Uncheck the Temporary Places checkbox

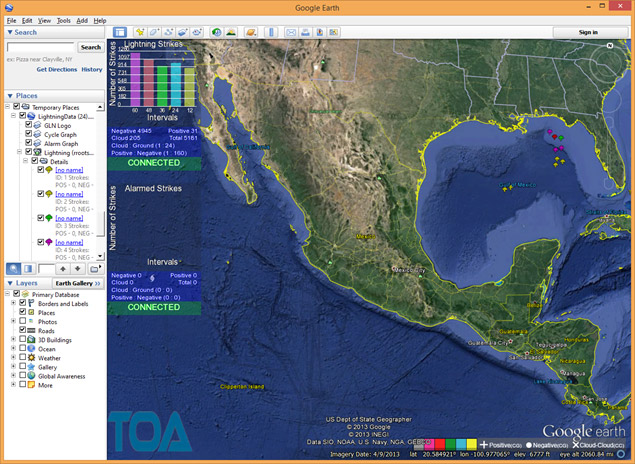tap(16, 106)
